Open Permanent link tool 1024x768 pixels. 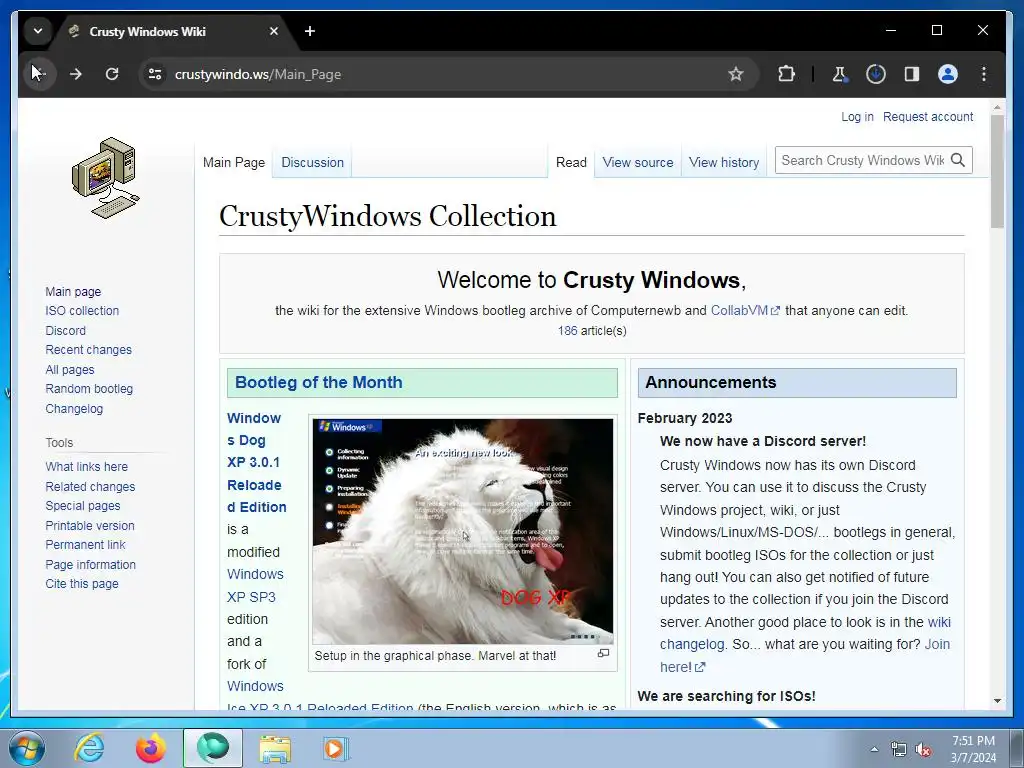(85, 545)
